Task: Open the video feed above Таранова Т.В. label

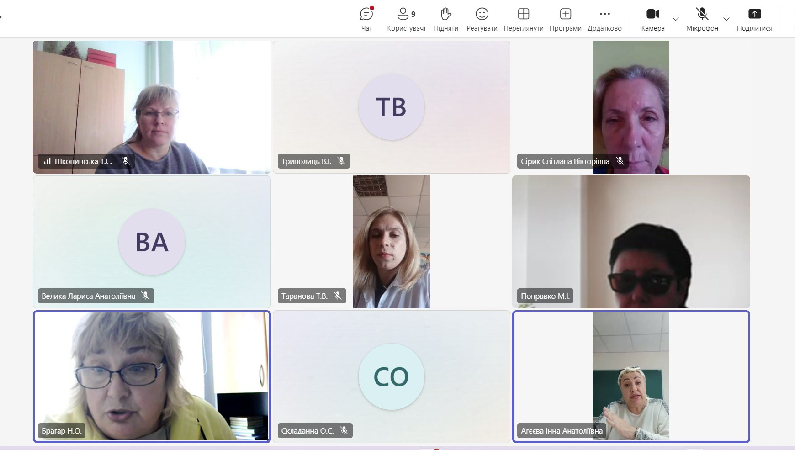Action: 391,242
